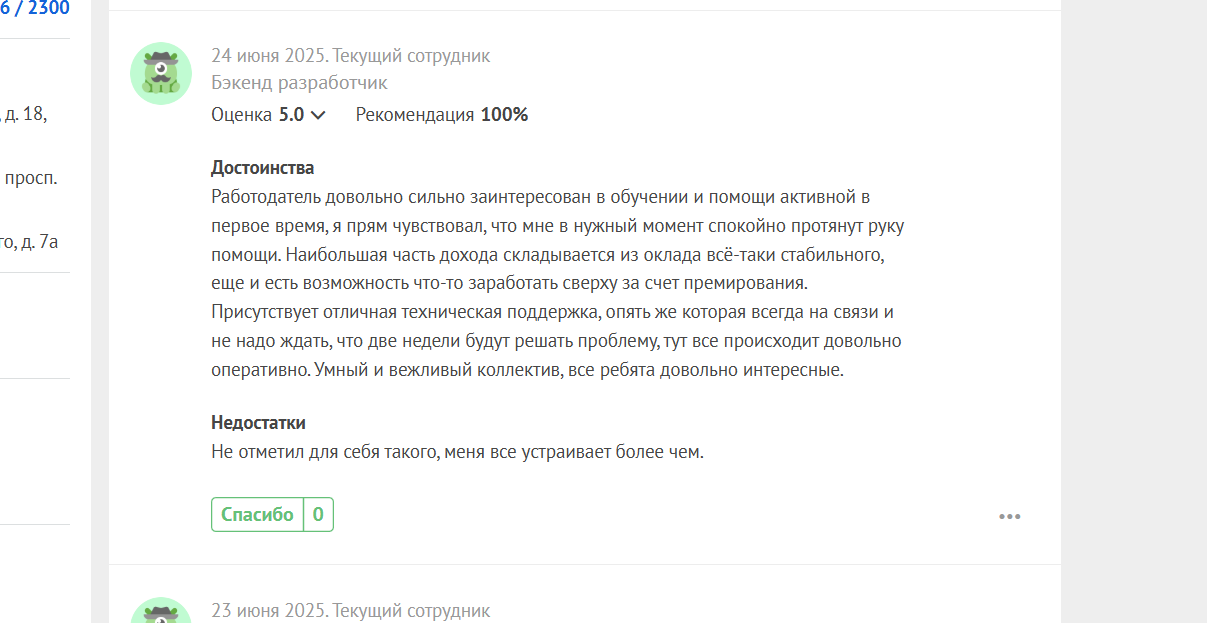Click the Достоинства heading
Viewport: 1207px width, 623px height.
click(263, 168)
